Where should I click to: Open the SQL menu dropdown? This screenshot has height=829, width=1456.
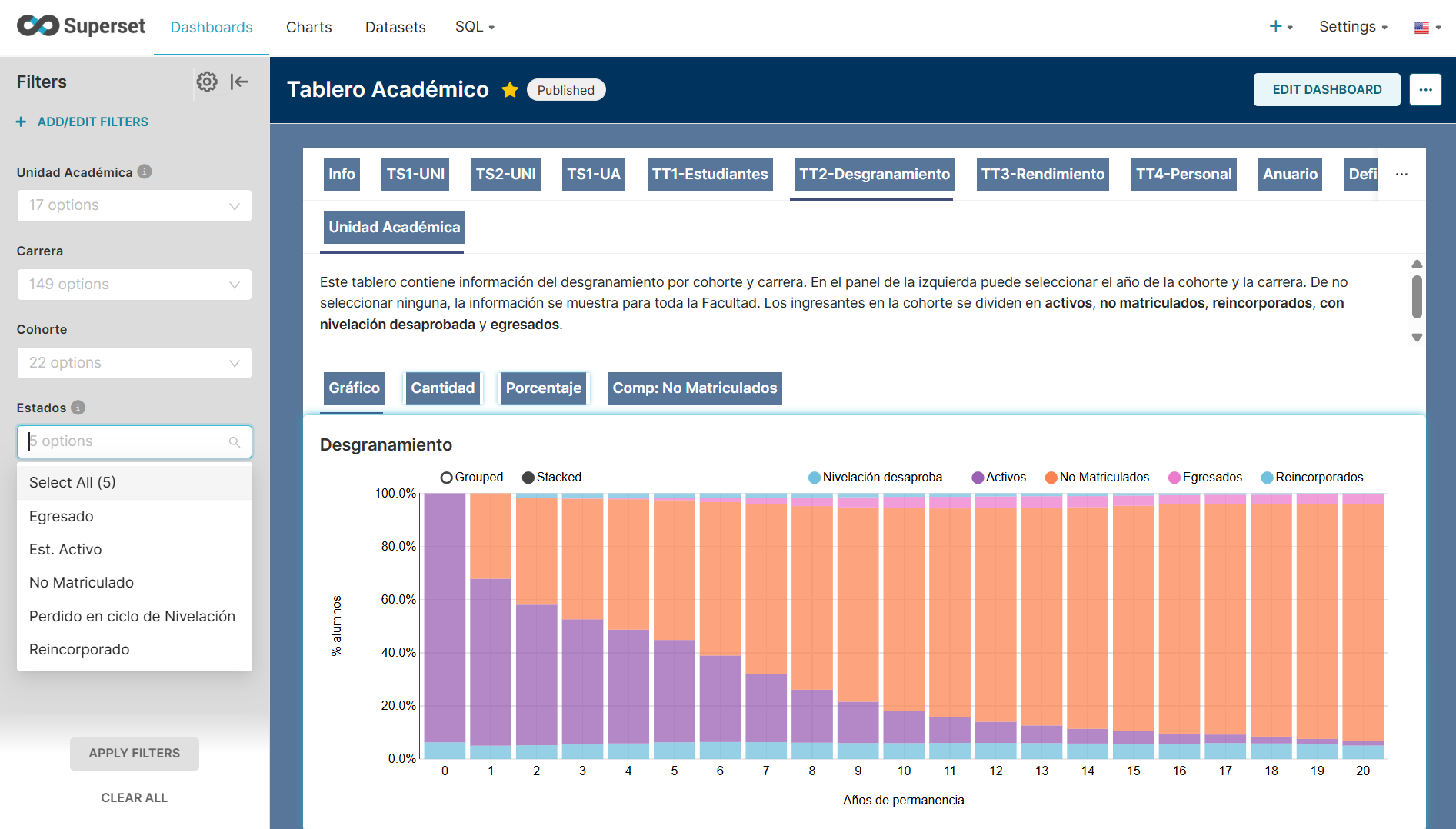[474, 27]
